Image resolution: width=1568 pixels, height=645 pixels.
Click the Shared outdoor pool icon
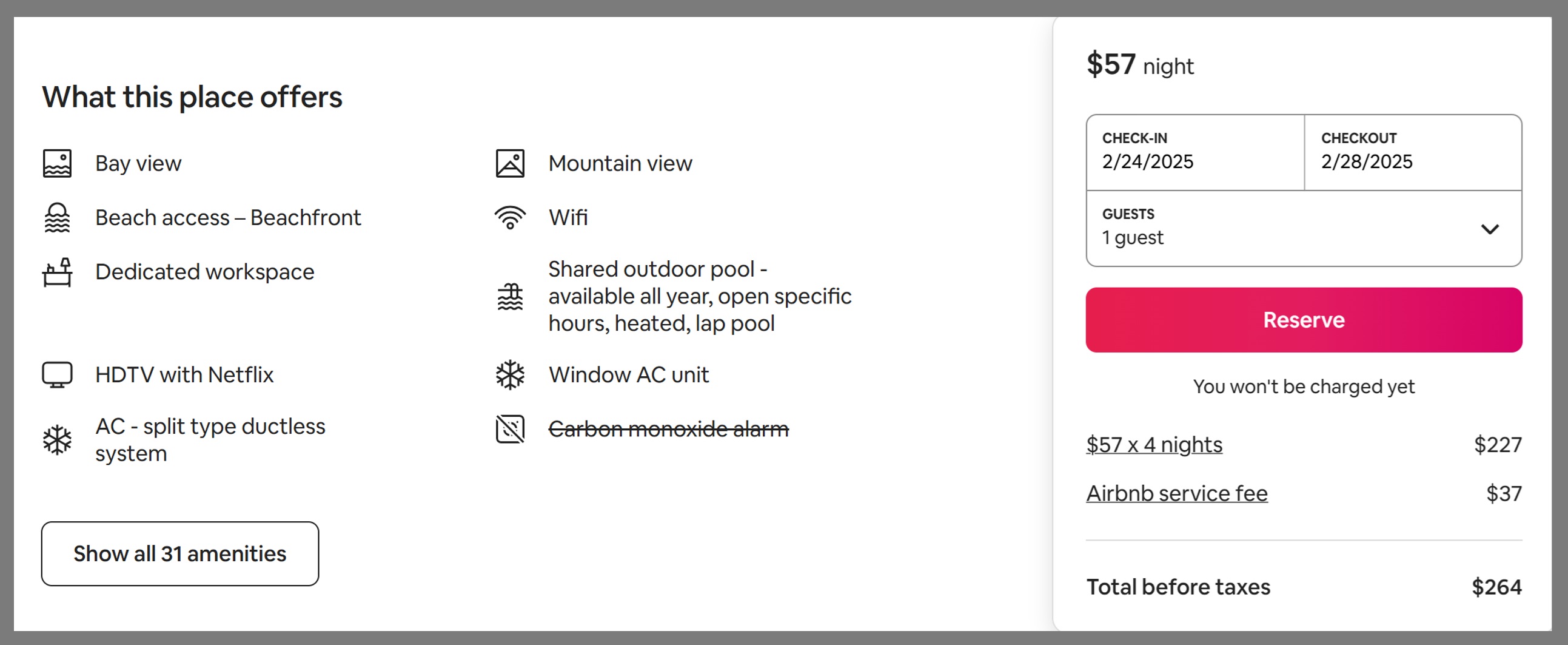coord(510,296)
